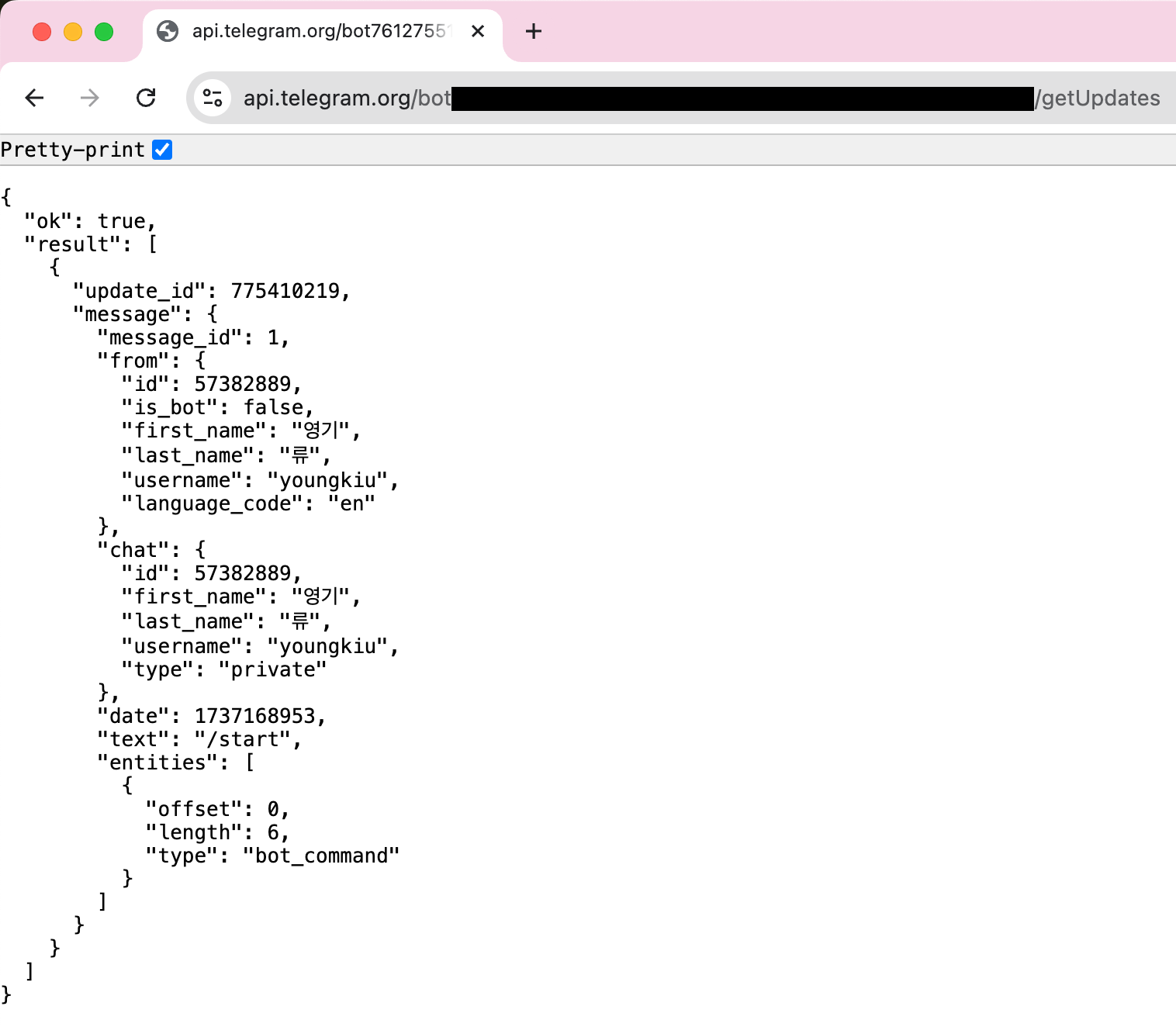
Task: Click the "type": "bot_command" line
Action: click(x=272, y=856)
